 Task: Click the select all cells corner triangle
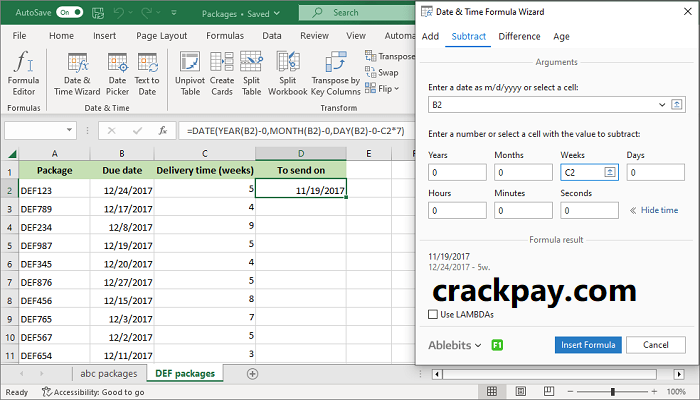(x=12, y=154)
